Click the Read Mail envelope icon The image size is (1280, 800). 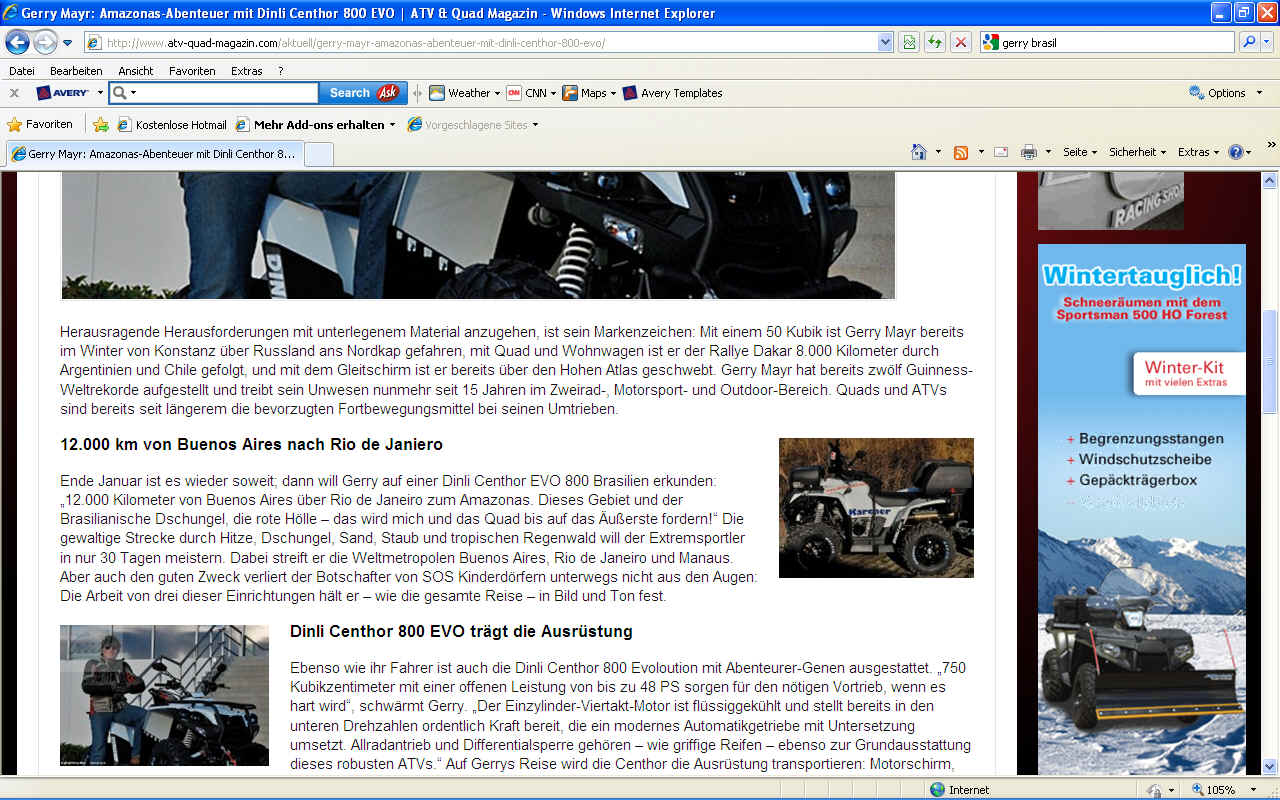(1000, 152)
